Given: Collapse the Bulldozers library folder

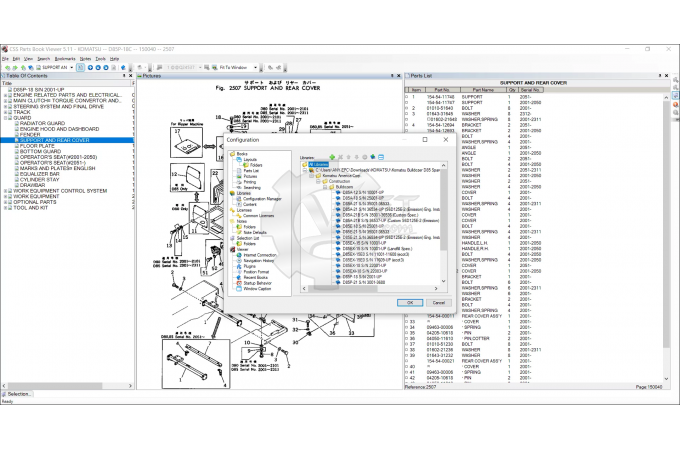Looking at the screenshot, I should (325, 187).
